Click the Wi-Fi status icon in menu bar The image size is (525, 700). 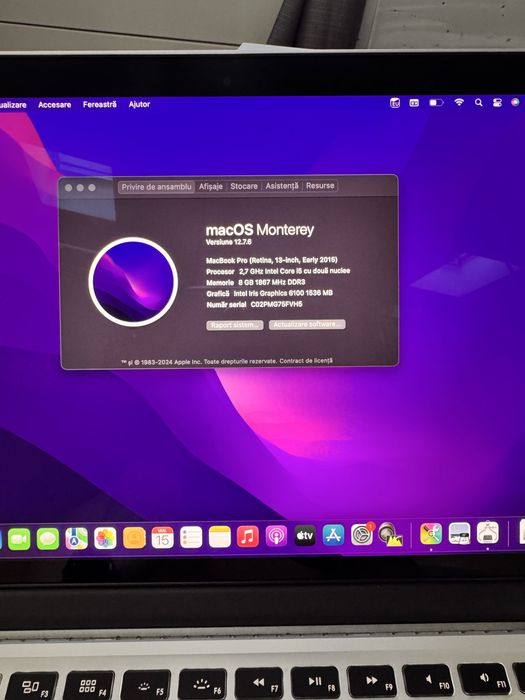click(459, 102)
